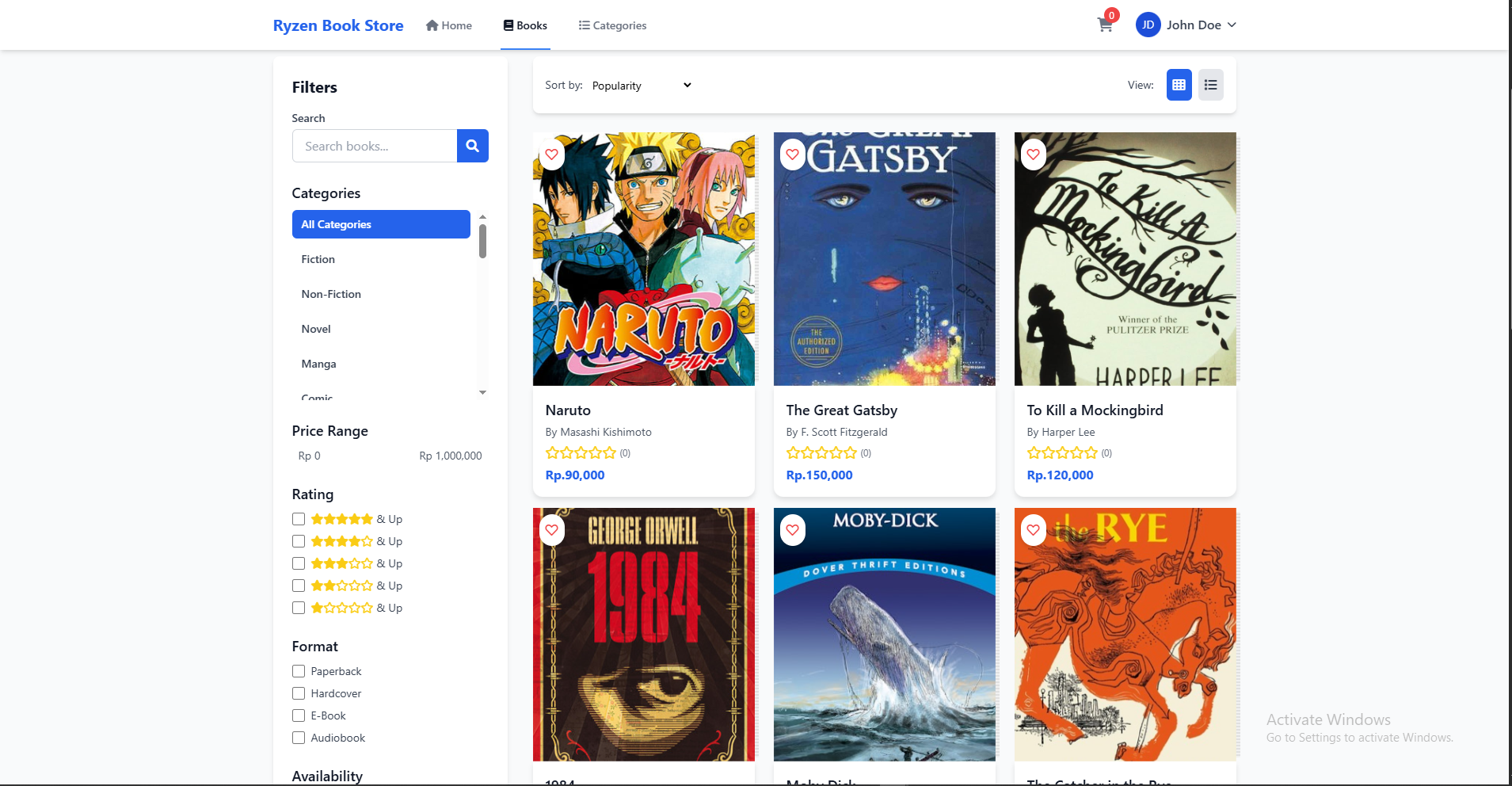The image size is (1512, 786).
Task: Click the Search books input field
Action: (x=375, y=146)
